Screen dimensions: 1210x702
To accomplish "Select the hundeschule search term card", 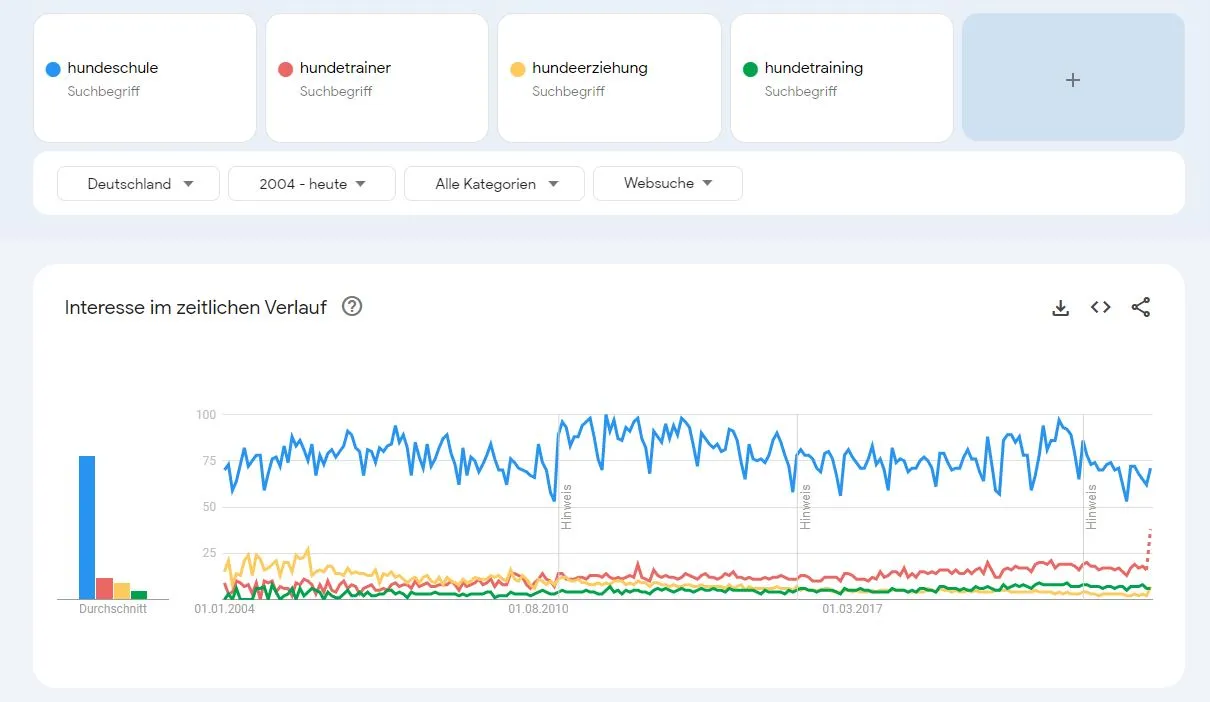I will pyautogui.click(x=145, y=78).
